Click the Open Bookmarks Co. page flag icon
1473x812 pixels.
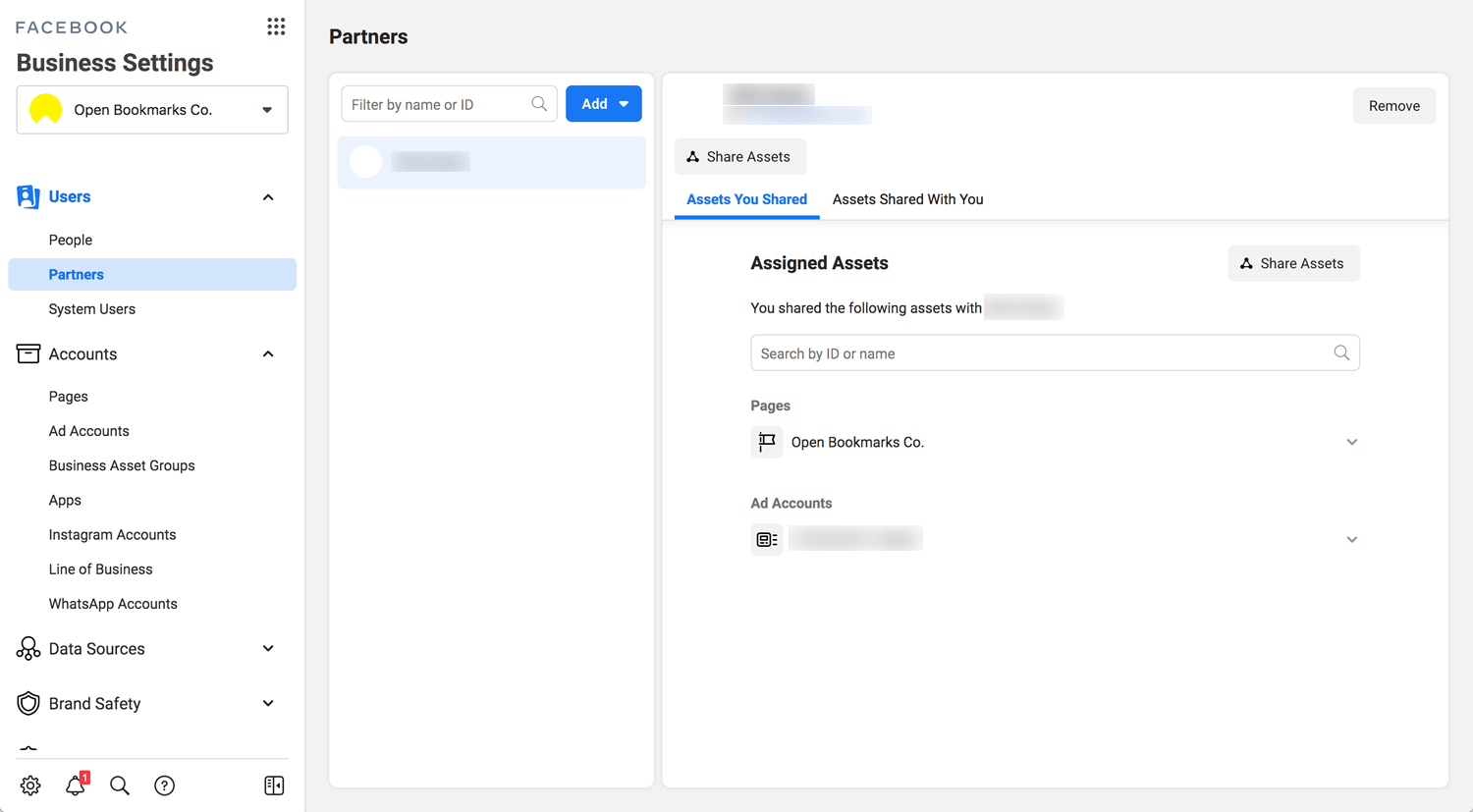[x=767, y=442]
